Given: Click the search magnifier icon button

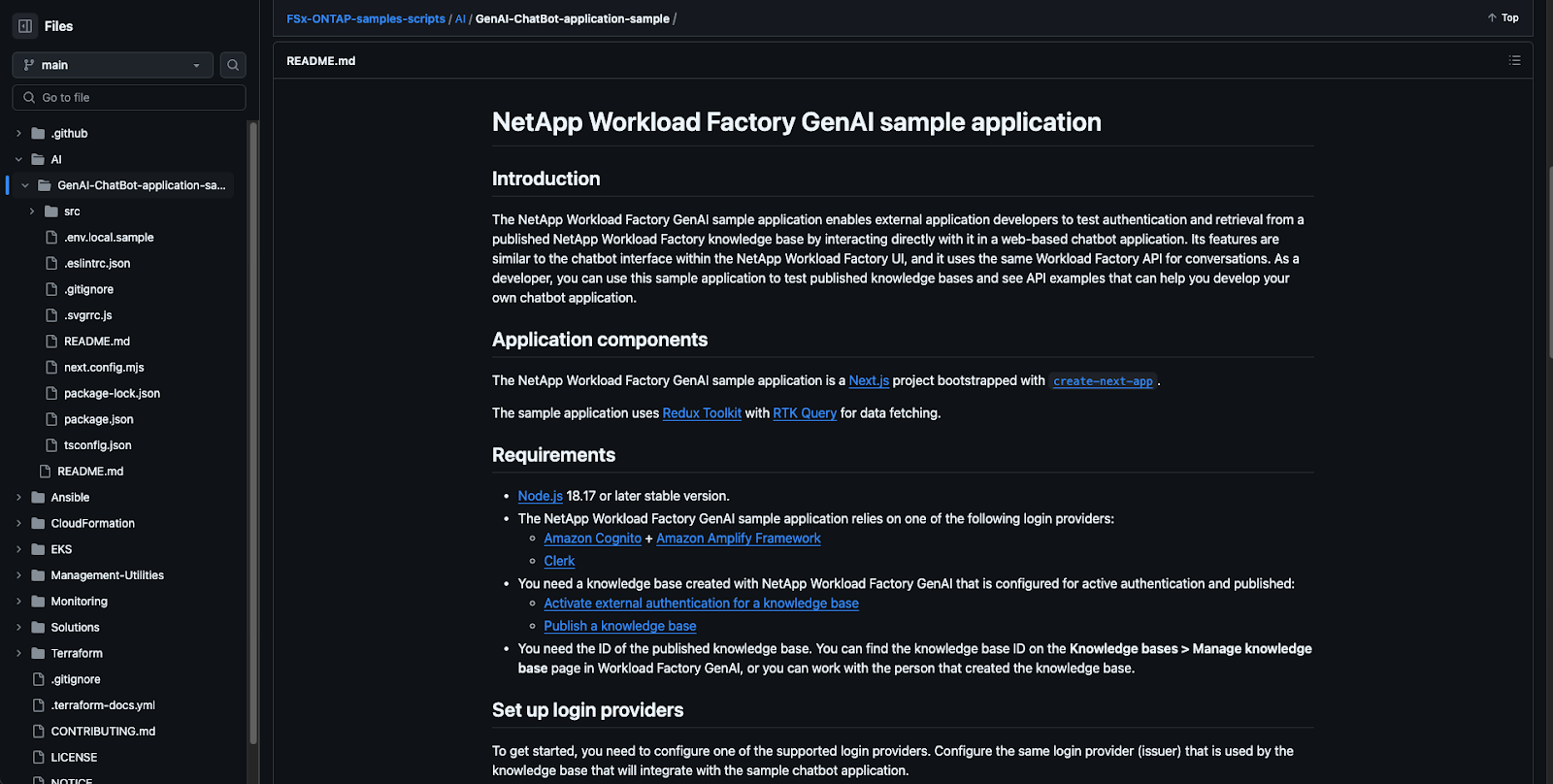Looking at the screenshot, I should coord(233,65).
